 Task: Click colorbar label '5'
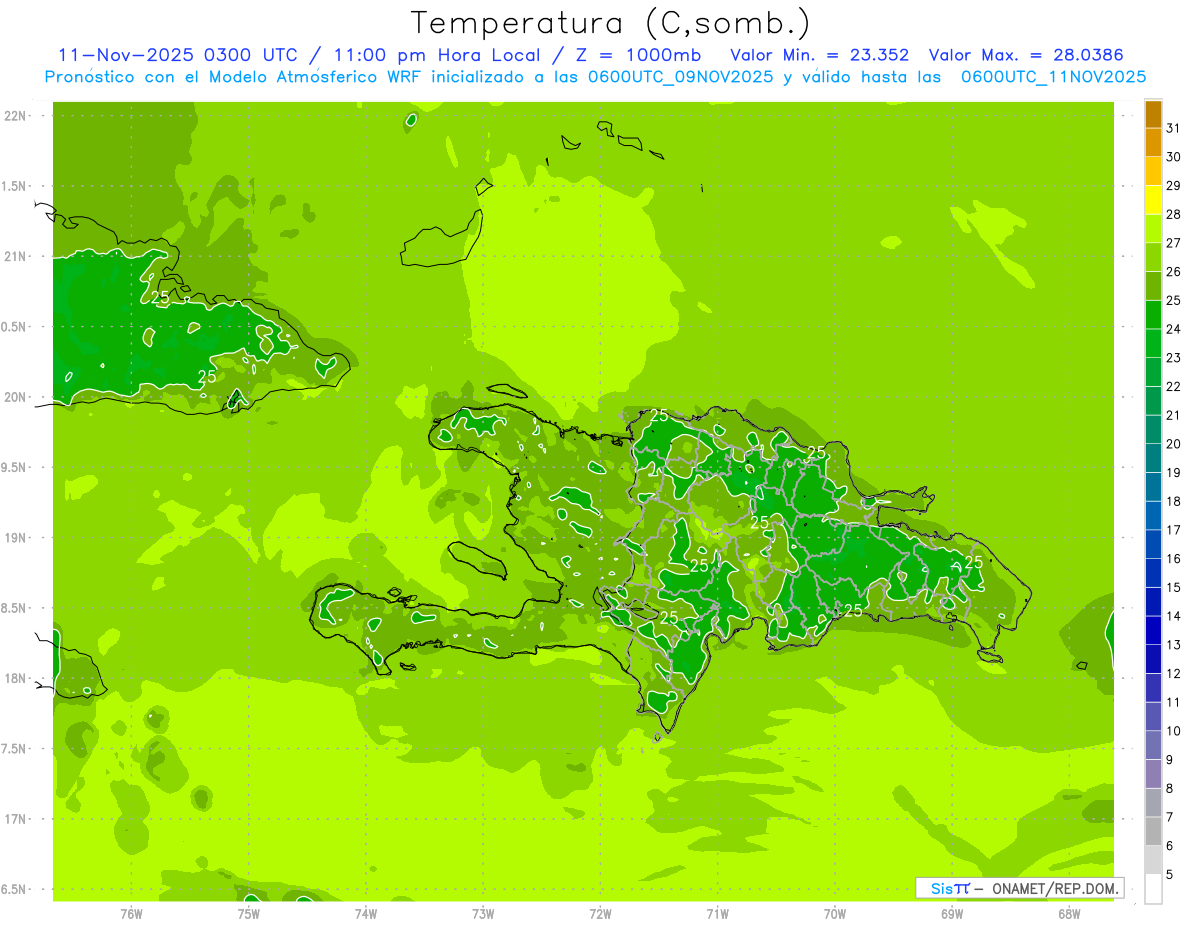[1170, 875]
